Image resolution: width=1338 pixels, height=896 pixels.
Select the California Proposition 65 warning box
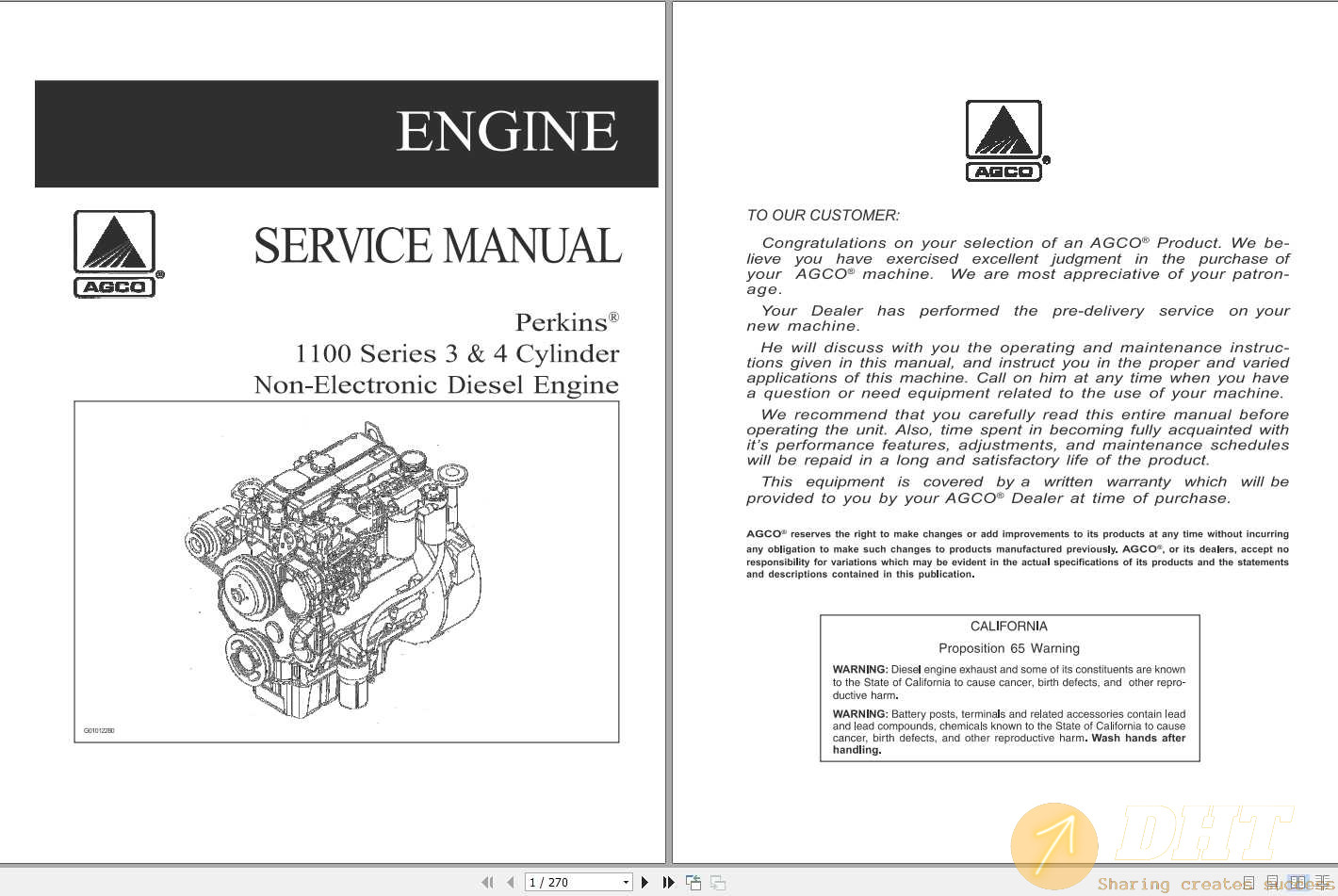pos(1009,688)
